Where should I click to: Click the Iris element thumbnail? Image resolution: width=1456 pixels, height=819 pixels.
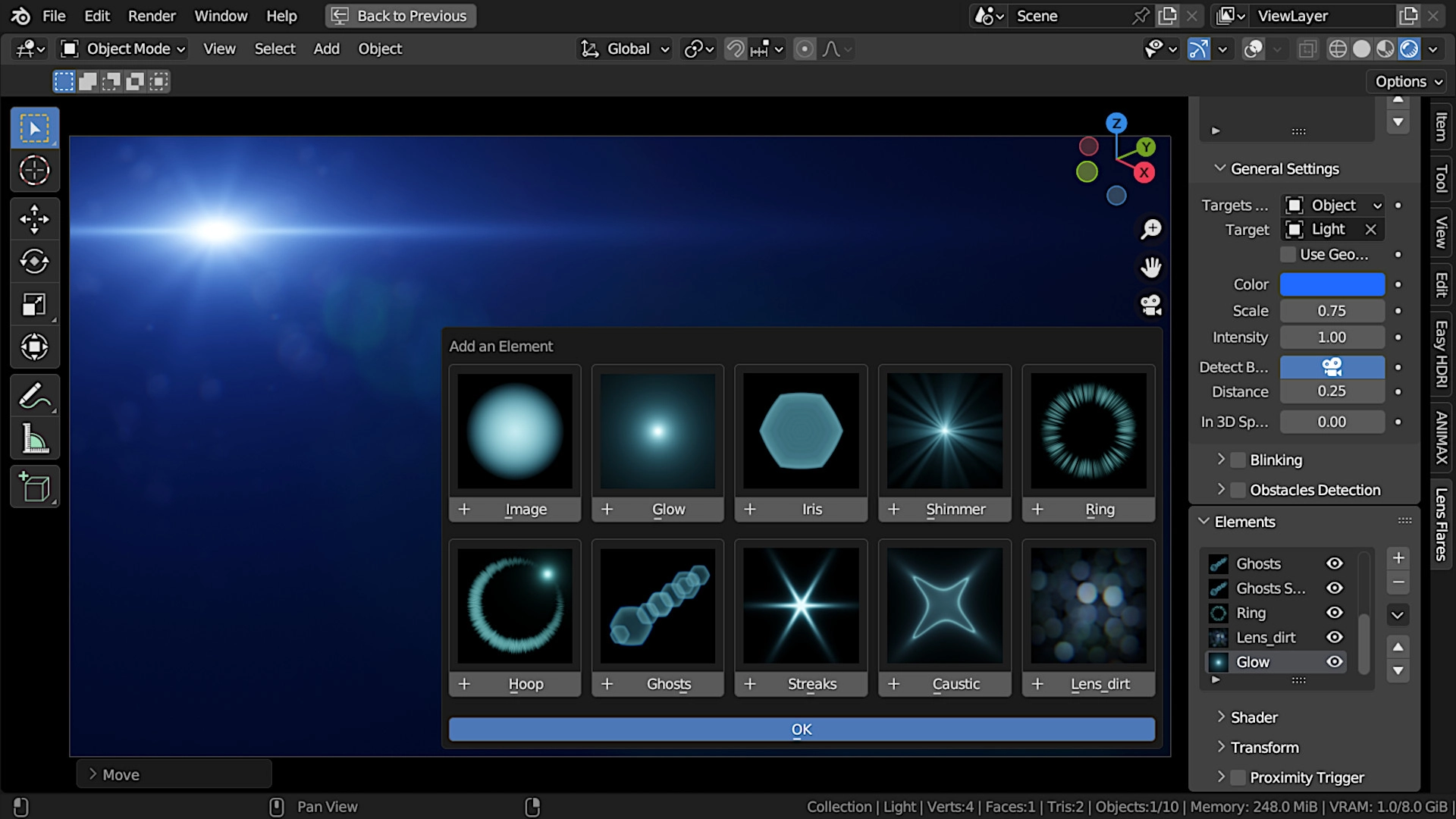pos(801,431)
